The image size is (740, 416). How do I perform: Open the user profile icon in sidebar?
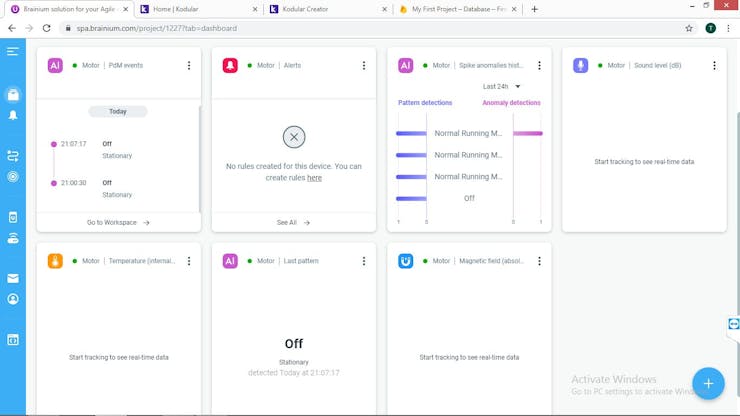(x=13, y=299)
